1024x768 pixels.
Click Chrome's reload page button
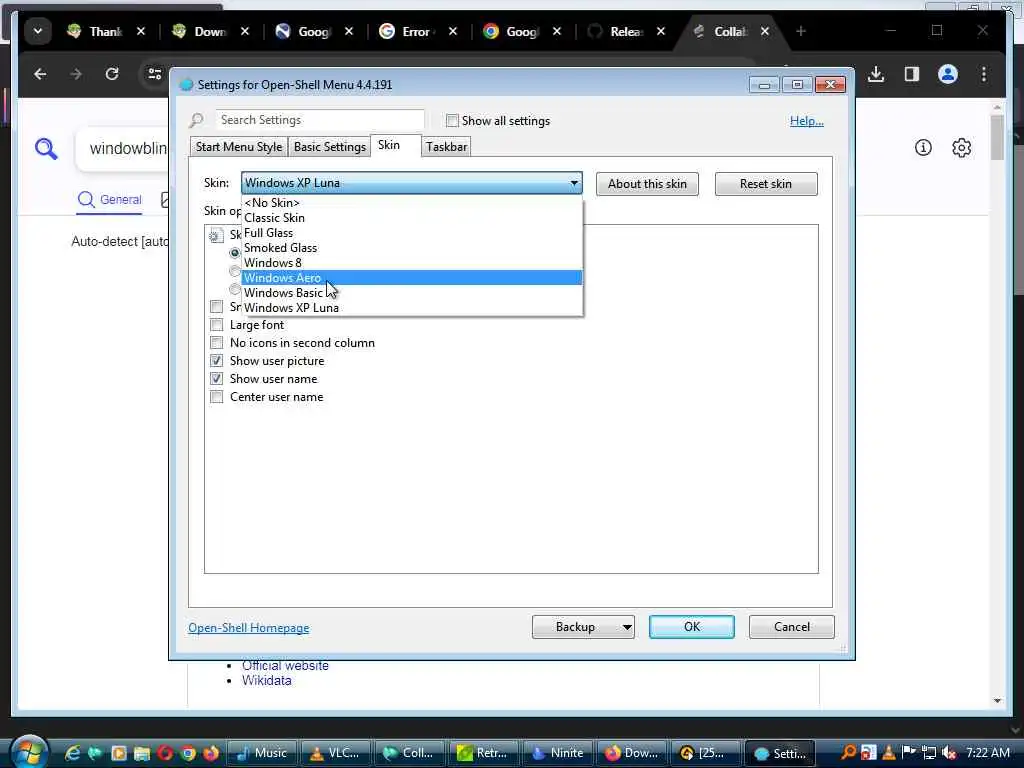point(112,74)
